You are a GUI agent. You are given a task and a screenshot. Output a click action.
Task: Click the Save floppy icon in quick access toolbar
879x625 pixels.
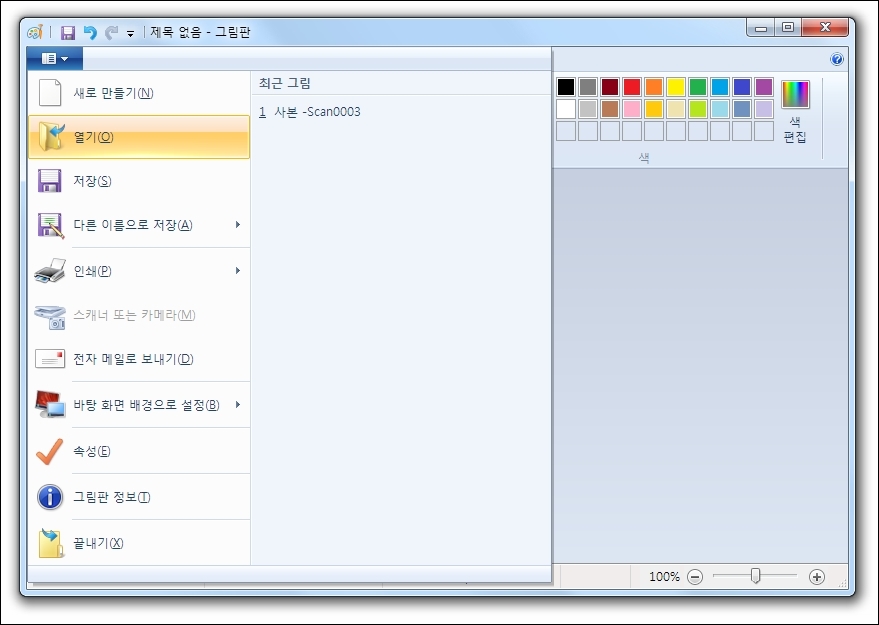click(x=68, y=33)
